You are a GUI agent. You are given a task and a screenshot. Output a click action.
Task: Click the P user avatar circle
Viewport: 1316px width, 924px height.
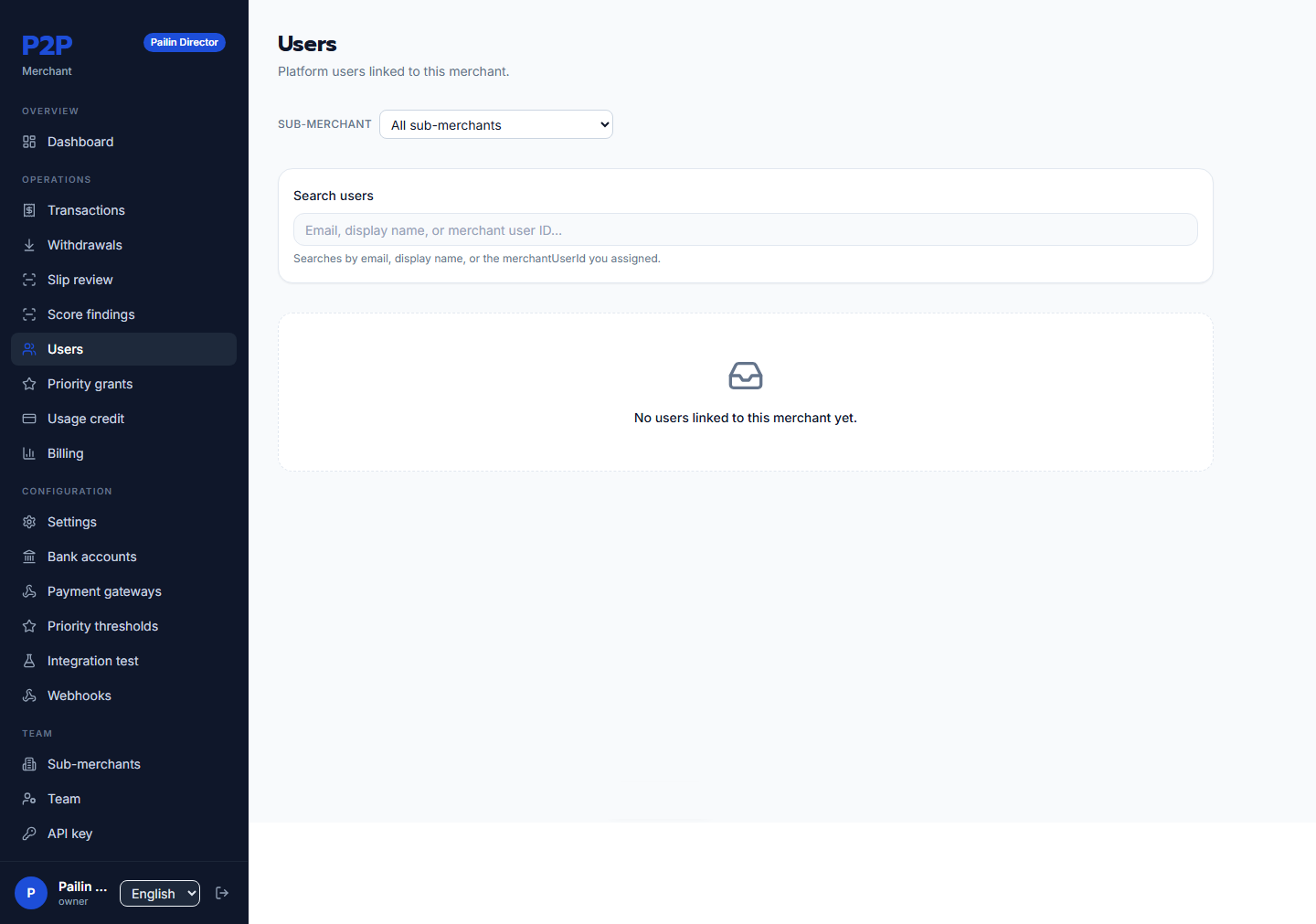(31, 893)
